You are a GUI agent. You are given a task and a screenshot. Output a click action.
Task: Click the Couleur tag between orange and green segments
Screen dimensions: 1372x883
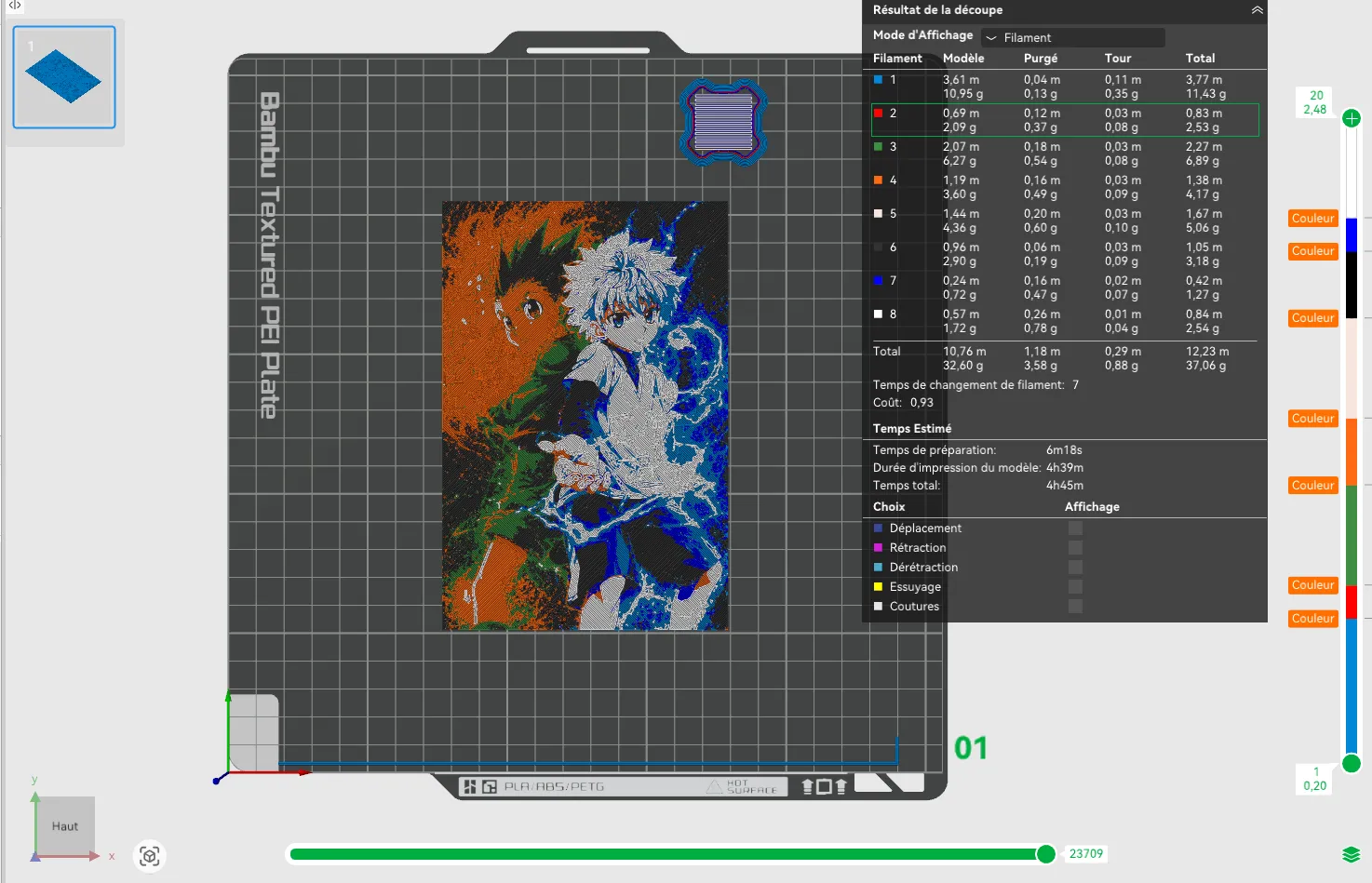(1313, 486)
